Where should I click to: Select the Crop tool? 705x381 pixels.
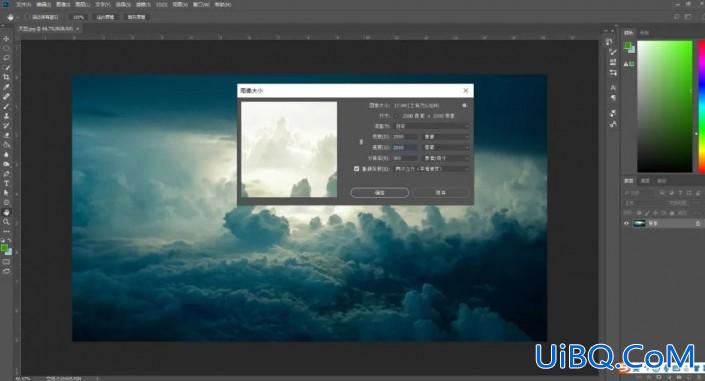click(x=6, y=77)
